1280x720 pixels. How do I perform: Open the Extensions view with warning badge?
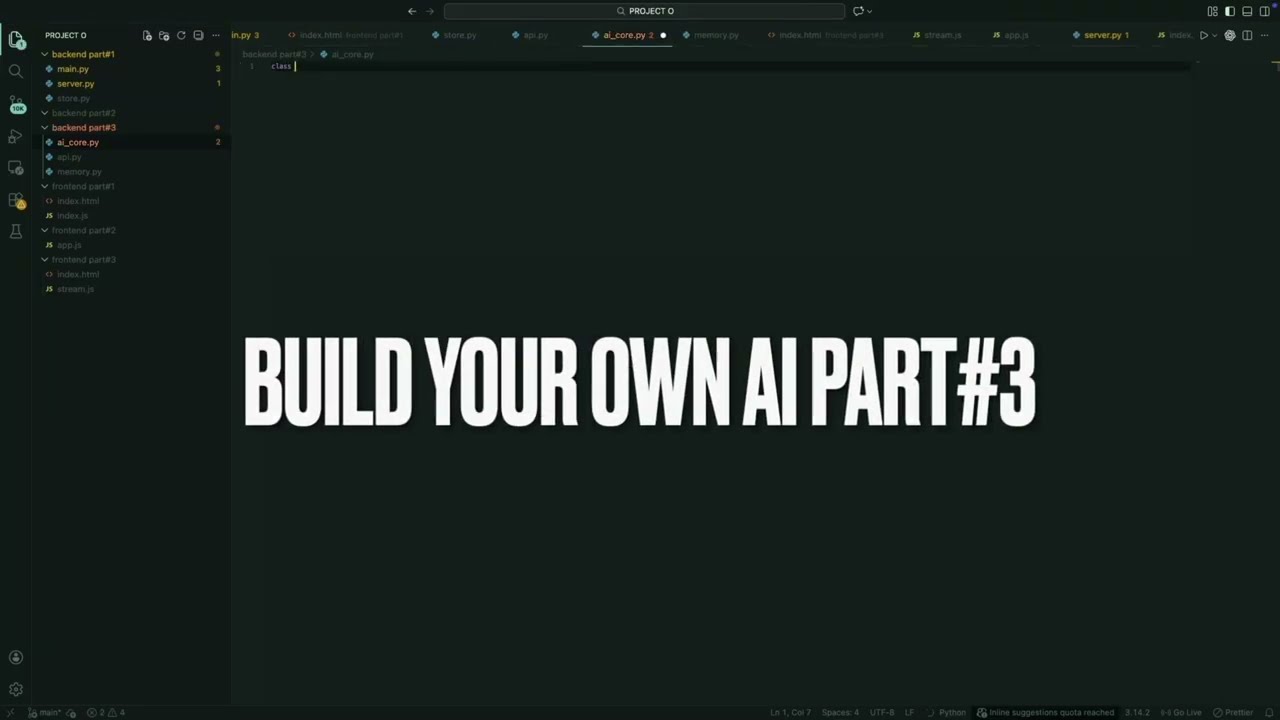pos(16,200)
